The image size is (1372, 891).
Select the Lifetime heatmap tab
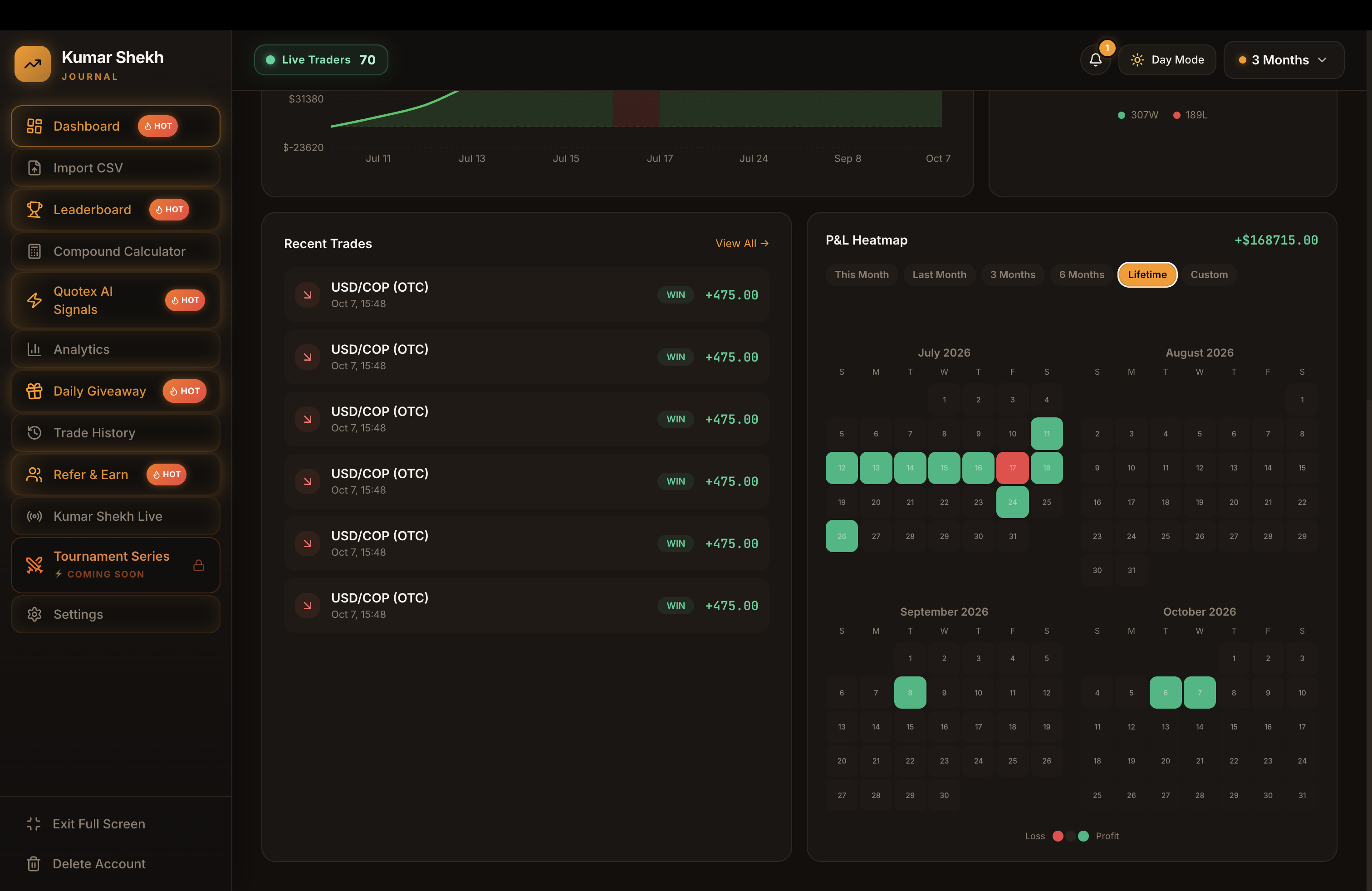pyautogui.click(x=1147, y=275)
